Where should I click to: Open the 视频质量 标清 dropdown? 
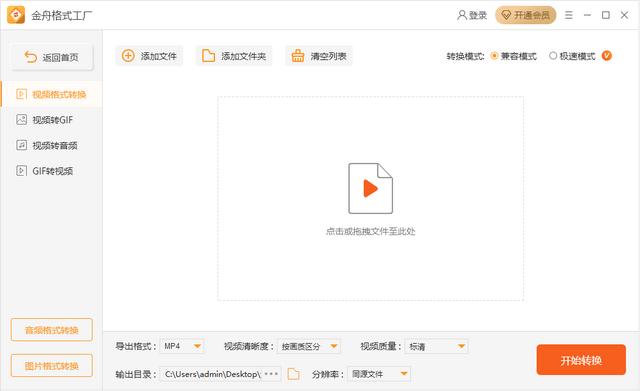coord(436,346)
